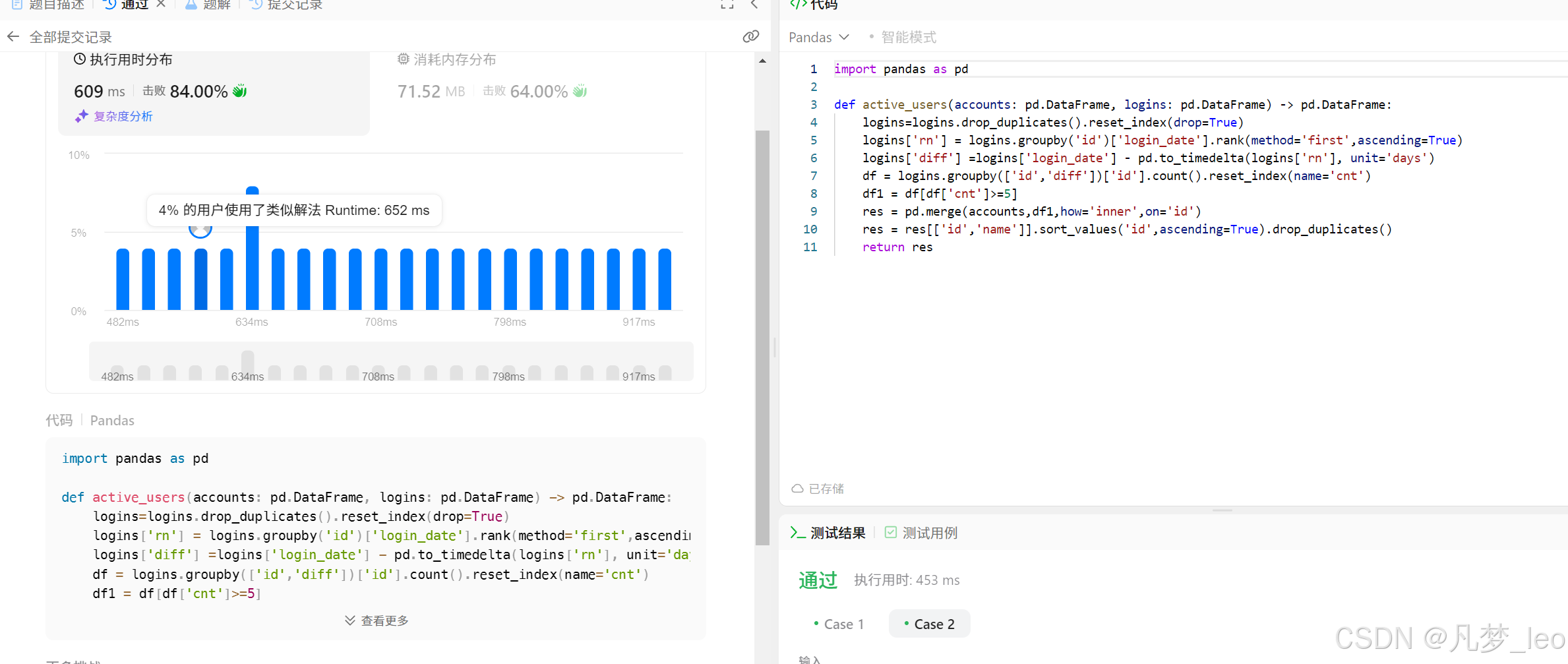Open the 测试结果 tab
1568x664 pixels.
click(828, 533)
